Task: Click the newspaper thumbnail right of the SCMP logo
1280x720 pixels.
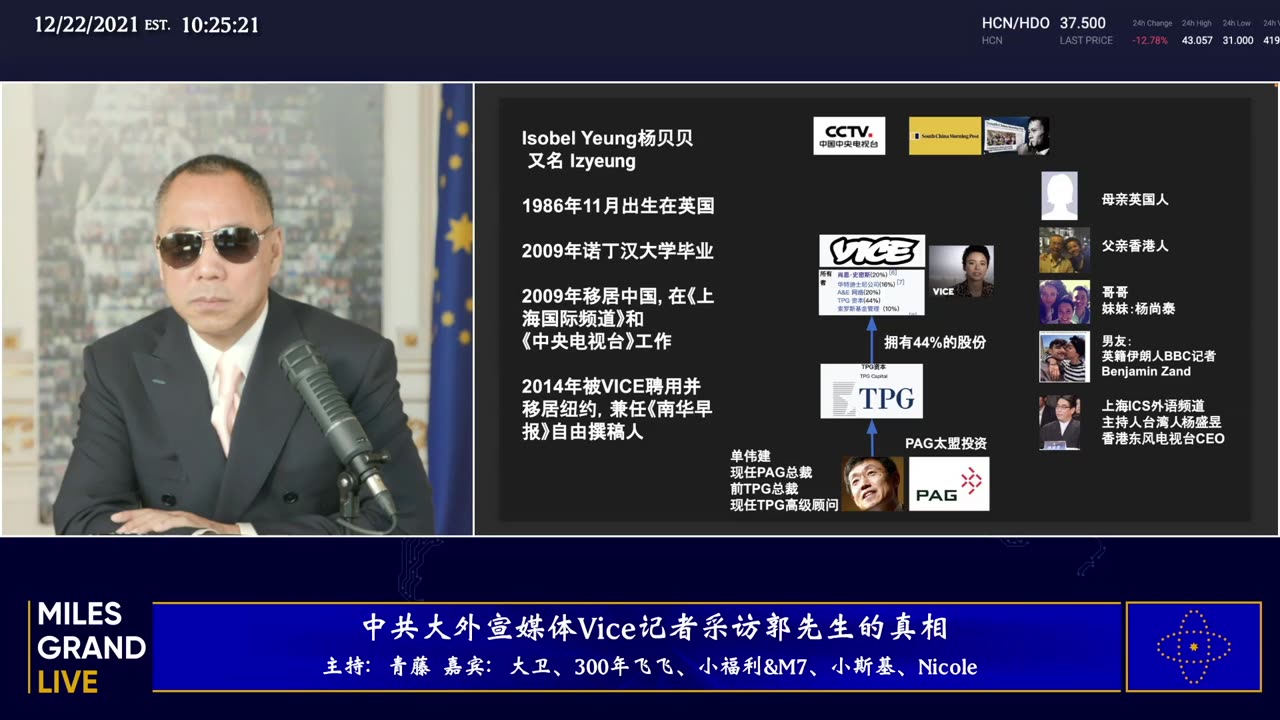Action: (x=1017, y=136)
